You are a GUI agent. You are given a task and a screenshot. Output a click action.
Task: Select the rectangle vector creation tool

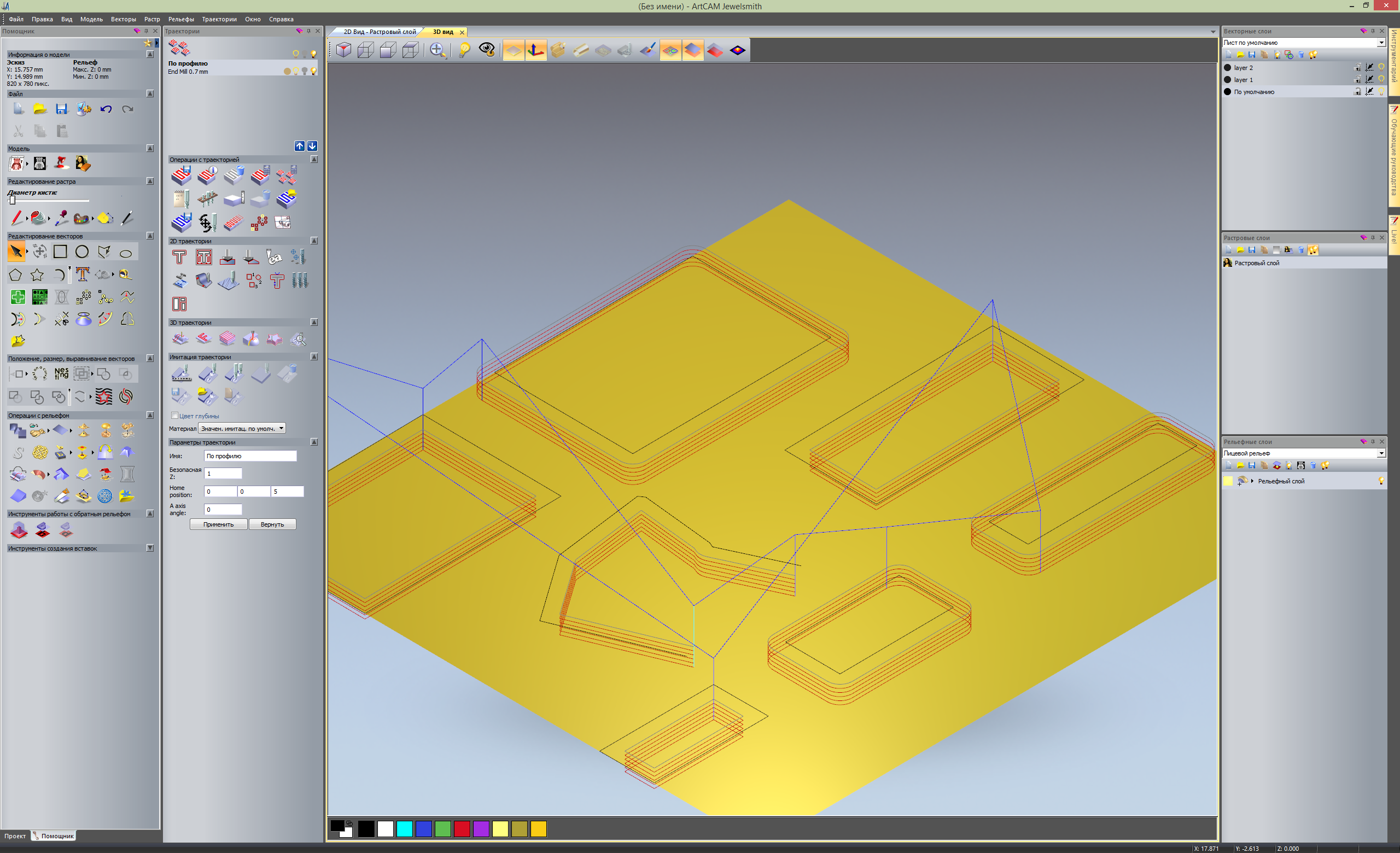pos(60,252)
